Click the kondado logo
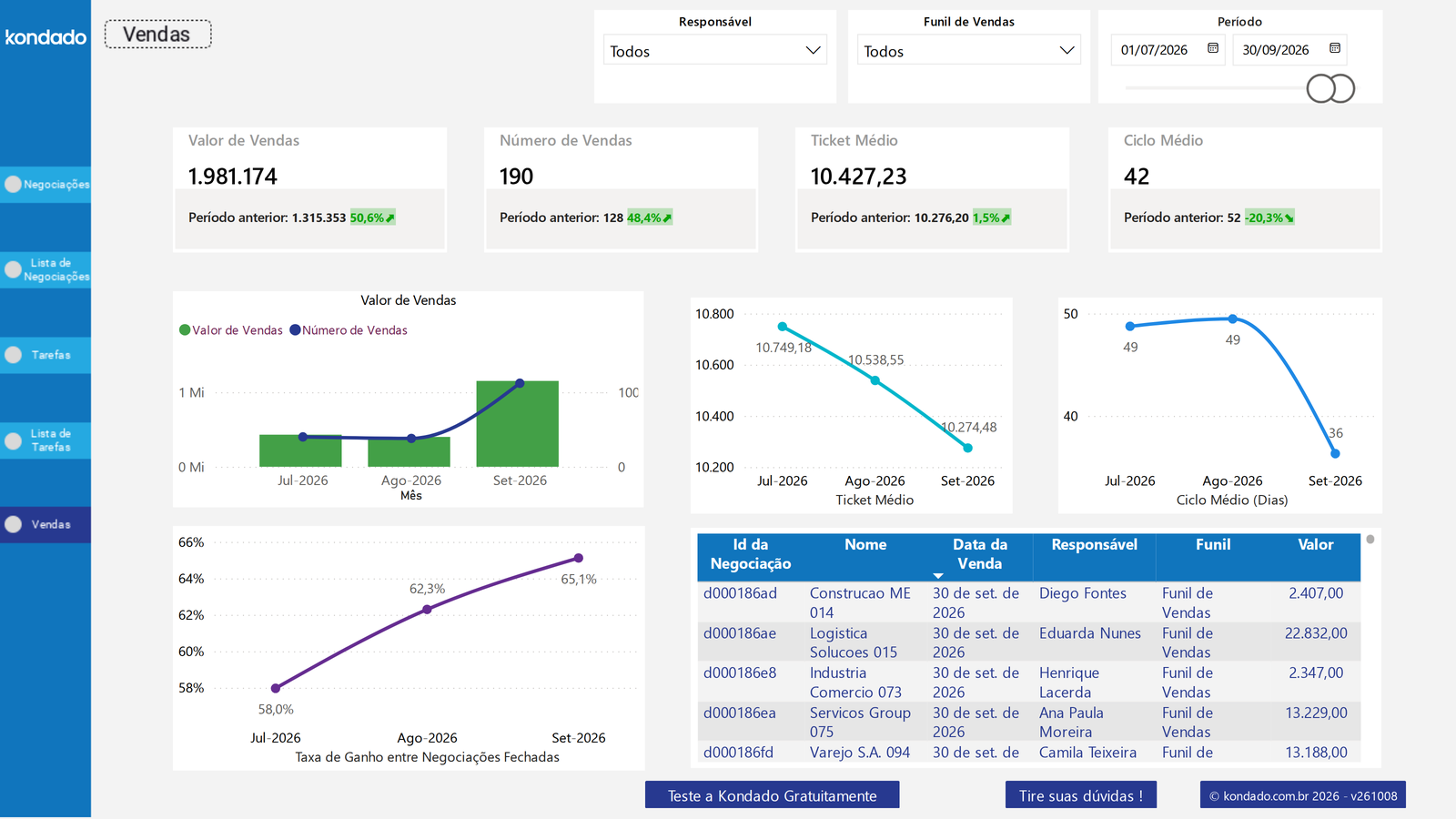This screenshot has width=1456, height=819. click(45, 37)
